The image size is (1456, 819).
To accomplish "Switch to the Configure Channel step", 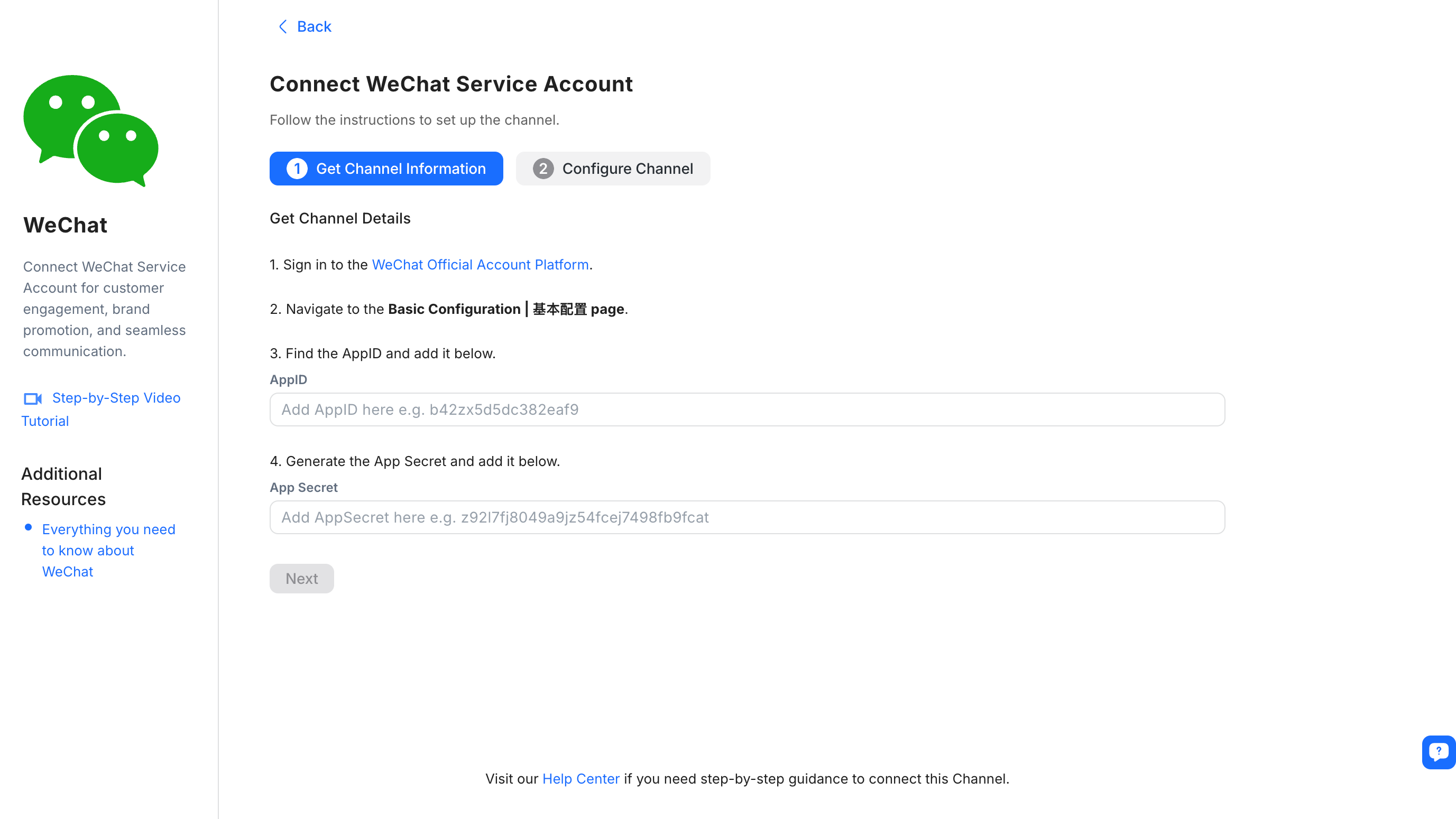I will click(613, 169).
